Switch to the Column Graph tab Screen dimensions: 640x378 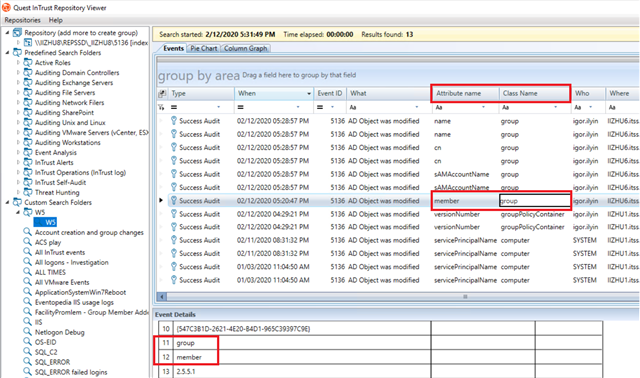245,48
